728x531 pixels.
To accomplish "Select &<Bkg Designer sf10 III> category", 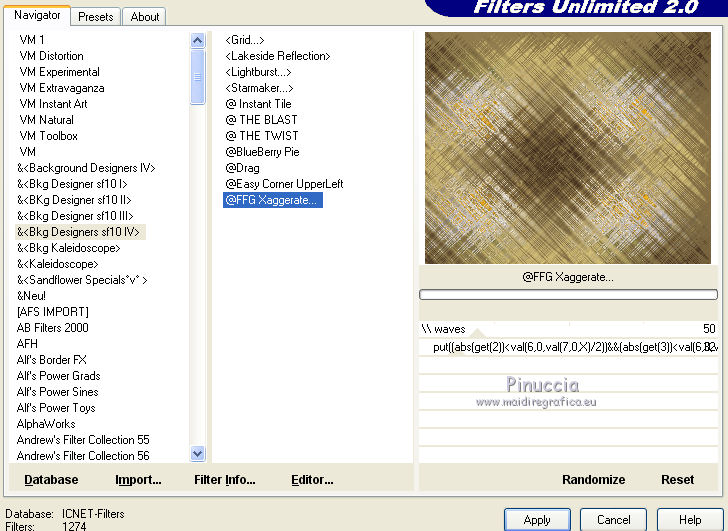I will click(x=75, y=216).
